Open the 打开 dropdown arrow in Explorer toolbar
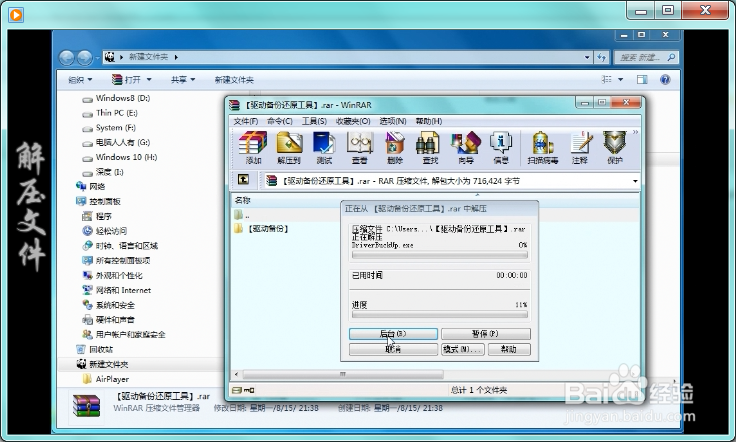Viewport: 736px width, 442px height. (149, 80)
